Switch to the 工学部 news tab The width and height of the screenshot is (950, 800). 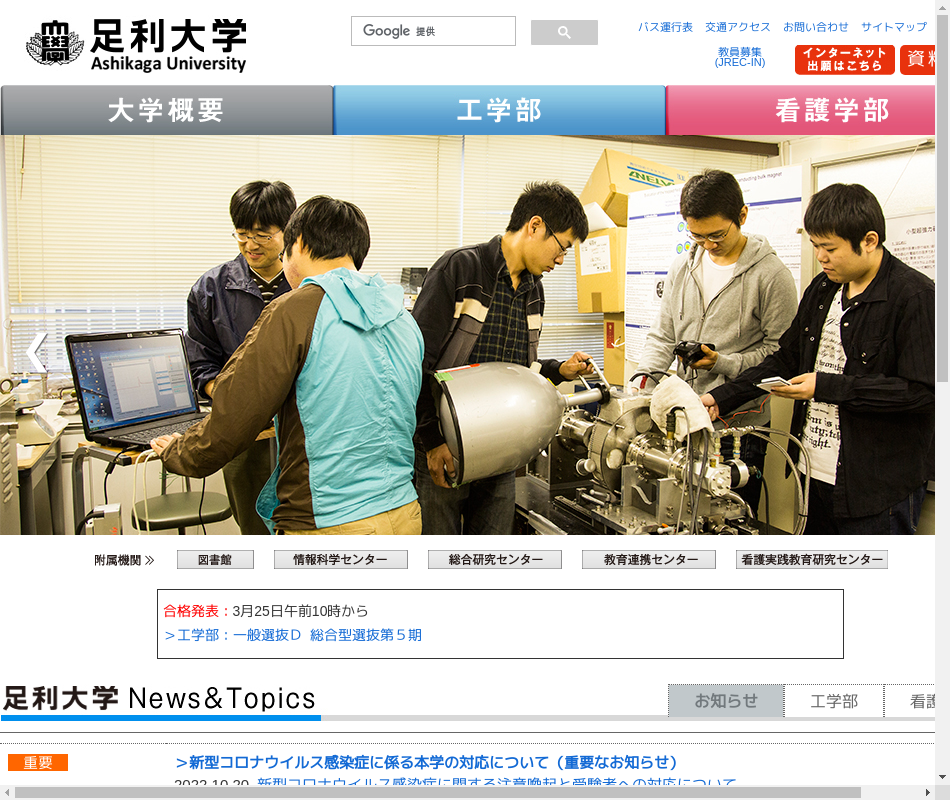click(x=834, y=701)
